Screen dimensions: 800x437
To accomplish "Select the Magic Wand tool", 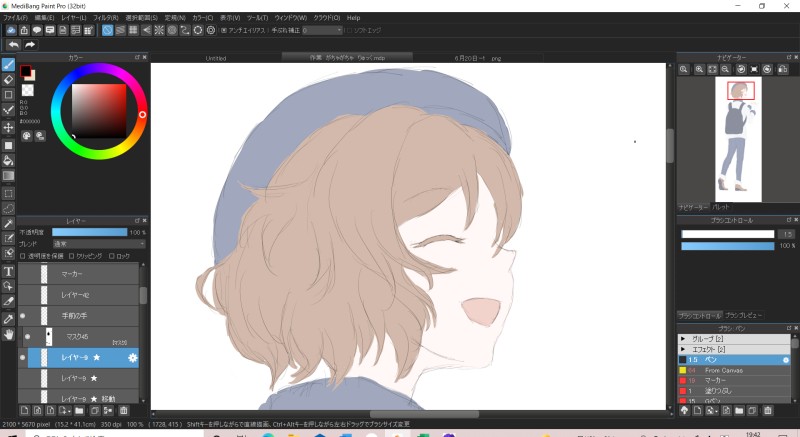I will [x=8, y=223].
